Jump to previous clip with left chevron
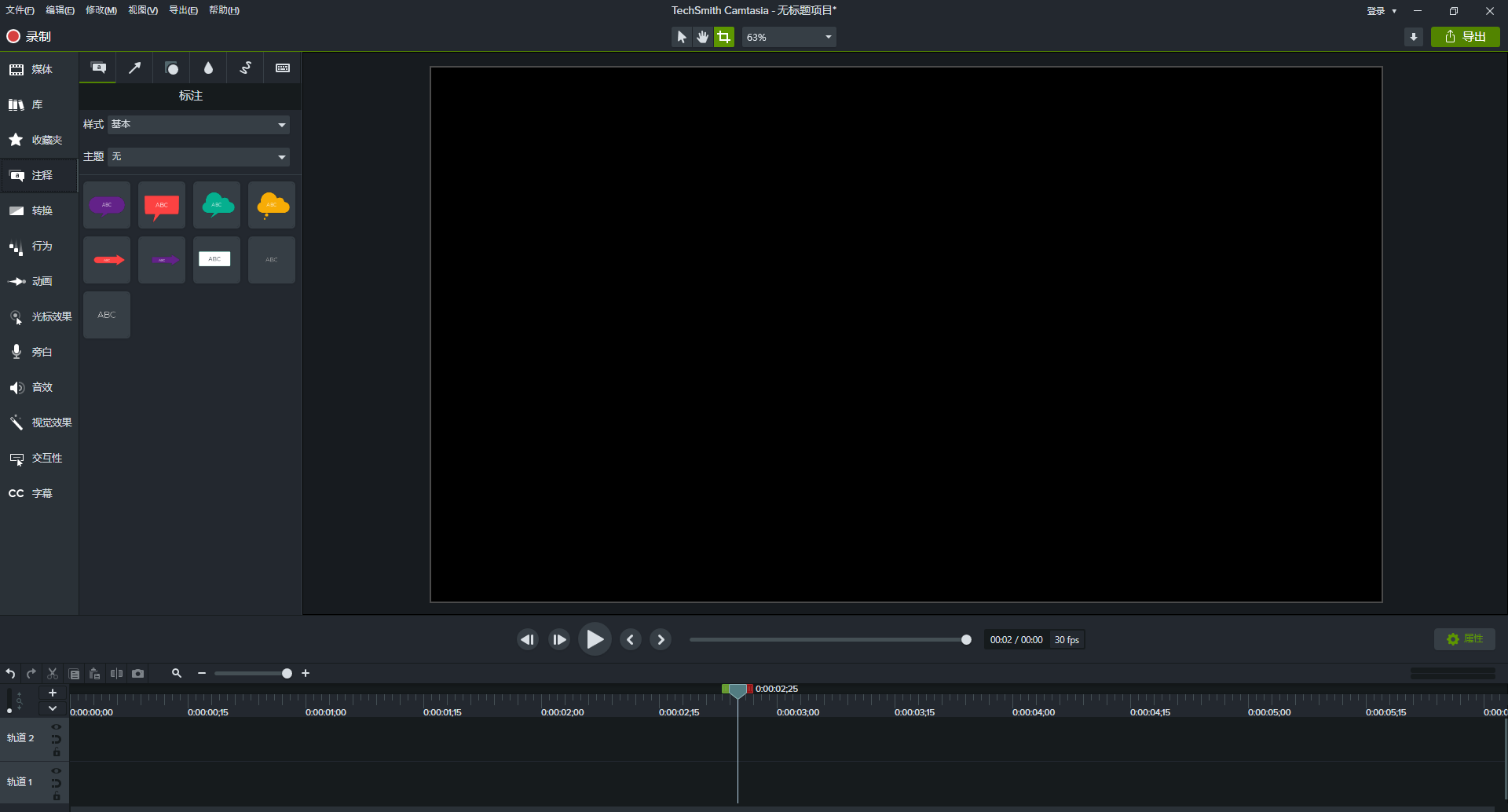The width and height of the screenshot is (1508, 812). click(x=631, y=640)
